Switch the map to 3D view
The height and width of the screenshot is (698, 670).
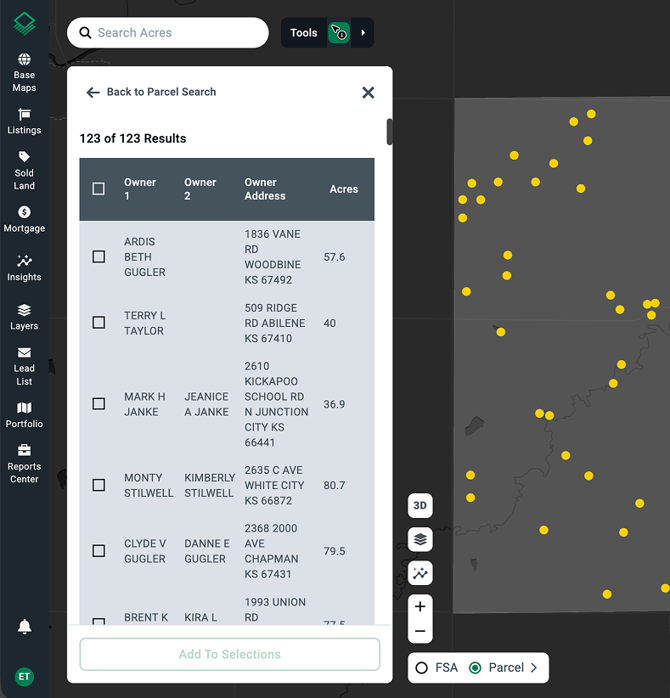pyautogui.click(x=420, y=506)
